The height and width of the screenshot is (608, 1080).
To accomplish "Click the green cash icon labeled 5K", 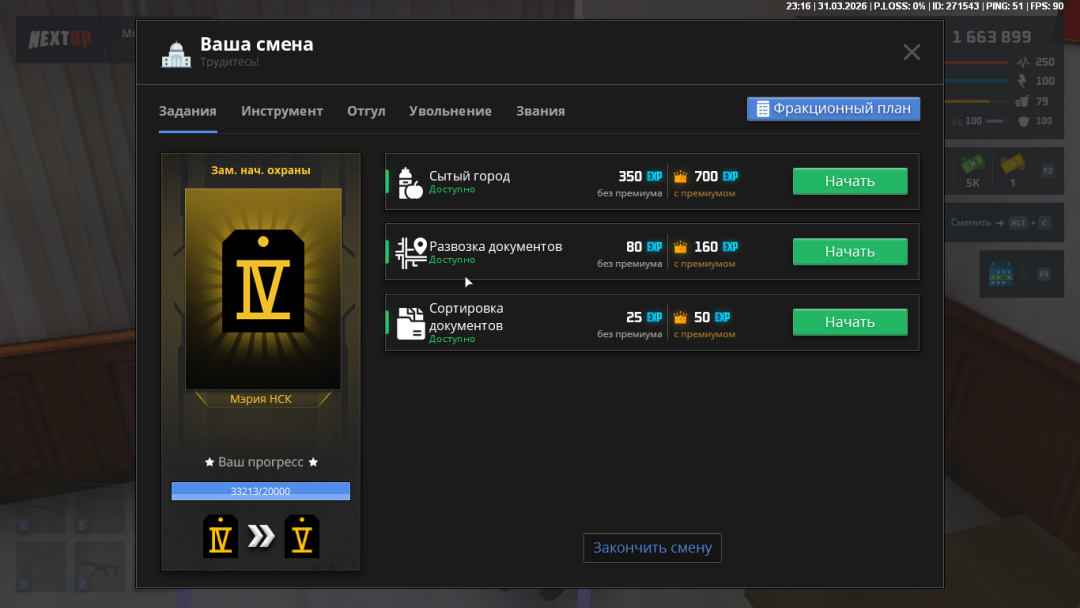I will (x=972, y=165).
